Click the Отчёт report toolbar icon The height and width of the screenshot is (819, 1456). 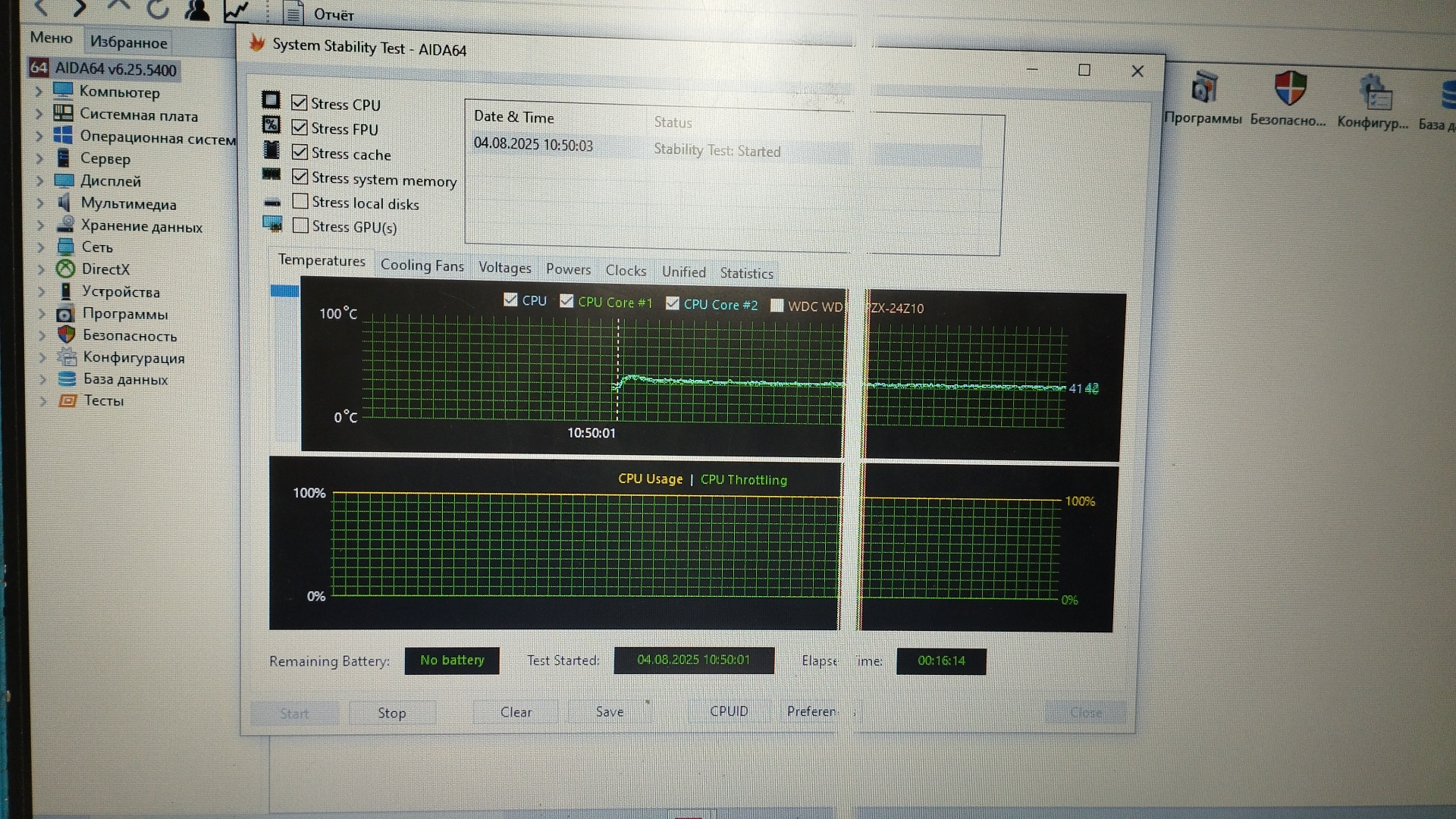click(293, 13)
